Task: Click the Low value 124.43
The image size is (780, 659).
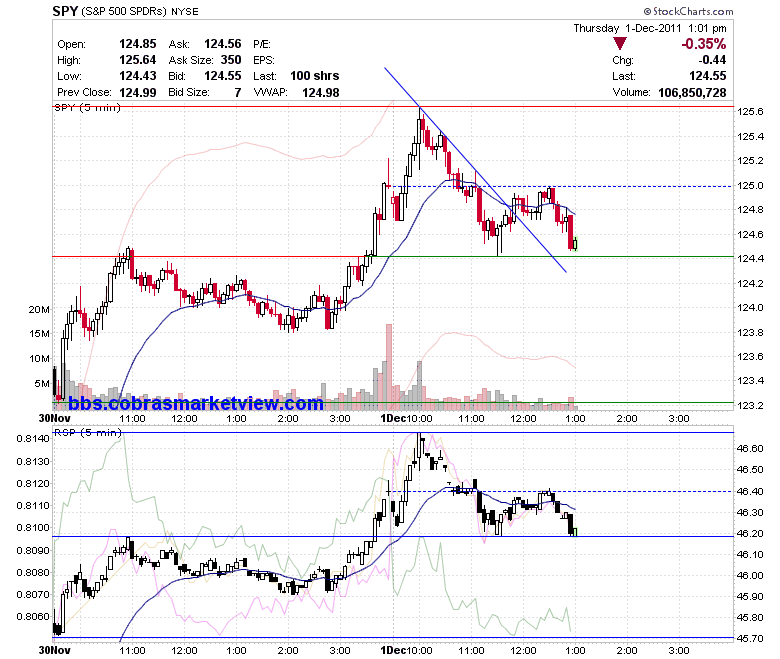Action: pyautogui.click(x=138, y=76)
